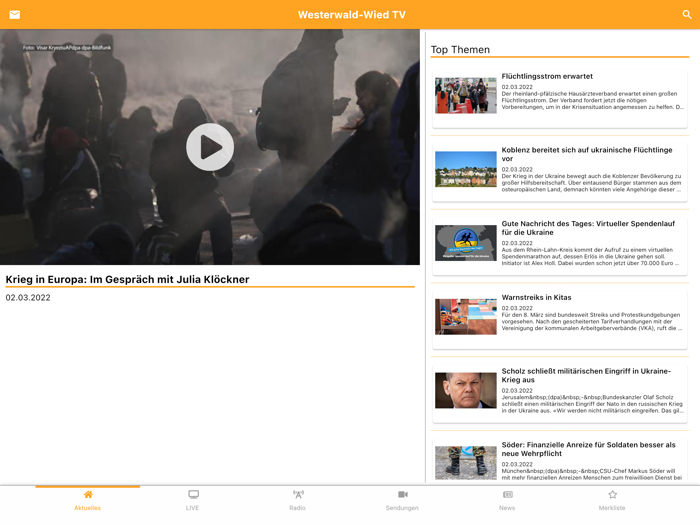700x525 pixels.
Task: Open the Merkliste star tab icon
Action: click(x=612, y=494)
